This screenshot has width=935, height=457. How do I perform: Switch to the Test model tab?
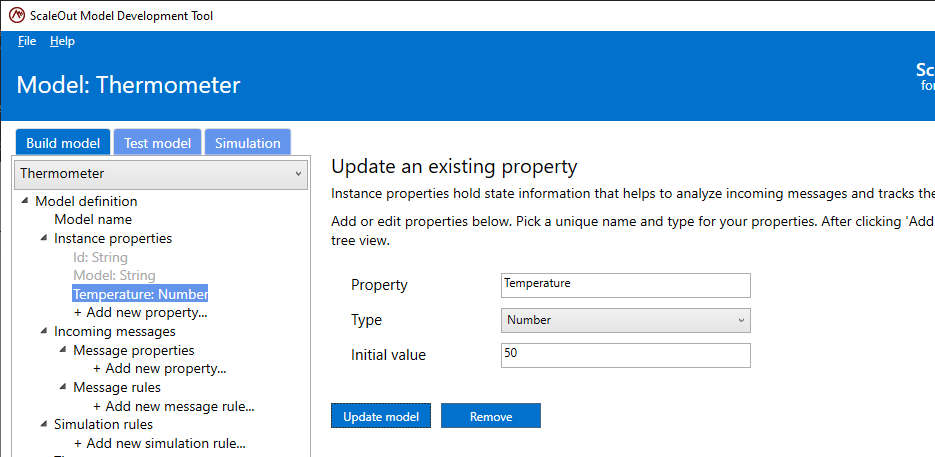157,143
